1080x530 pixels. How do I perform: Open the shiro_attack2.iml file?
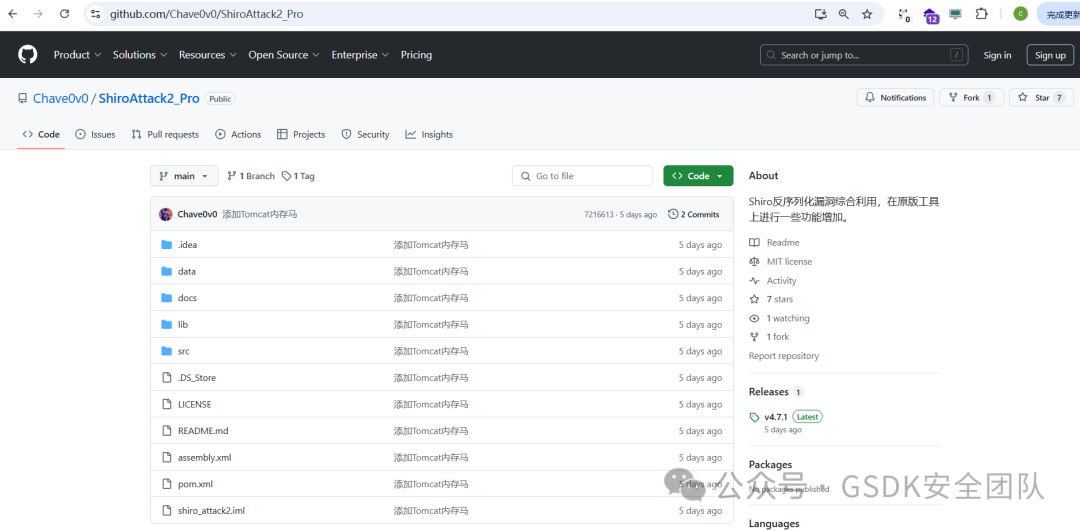[211, 511]
